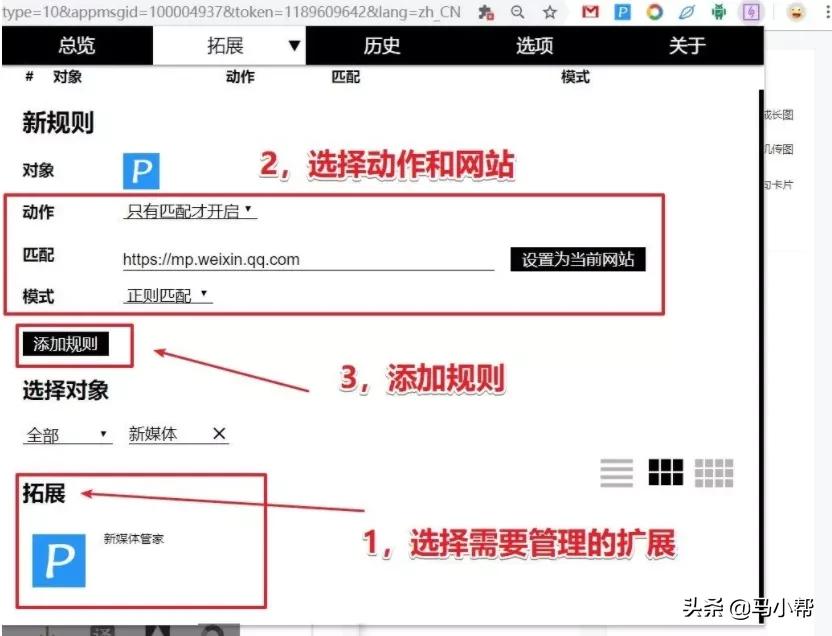Open the profile avatar in browser toolbar

pyautogui.click(x=795, y=12)
